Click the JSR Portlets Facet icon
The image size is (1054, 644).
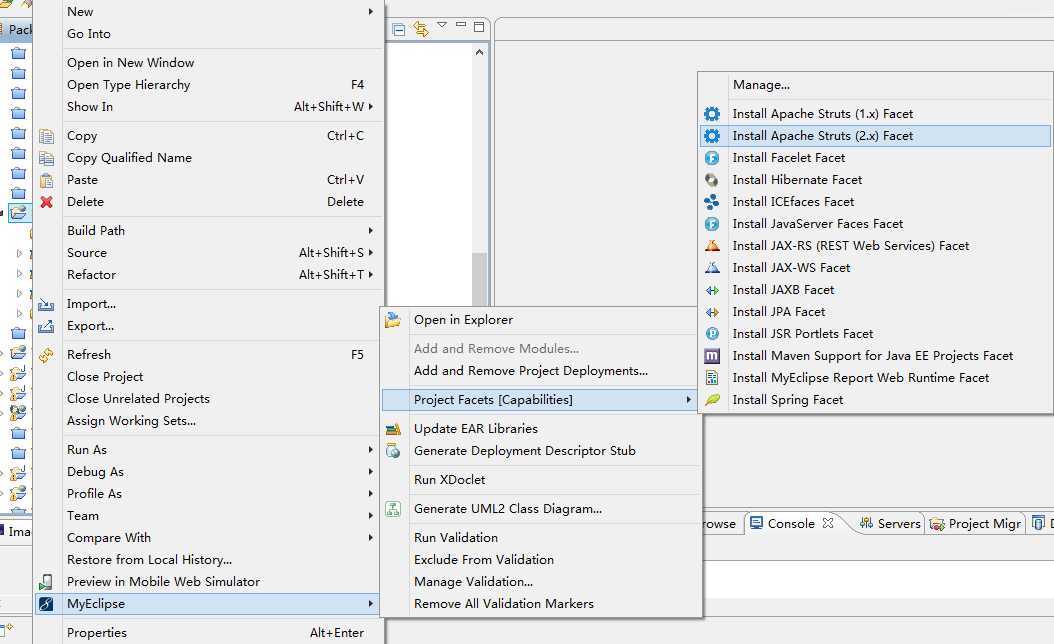click(x=712, y=334)
